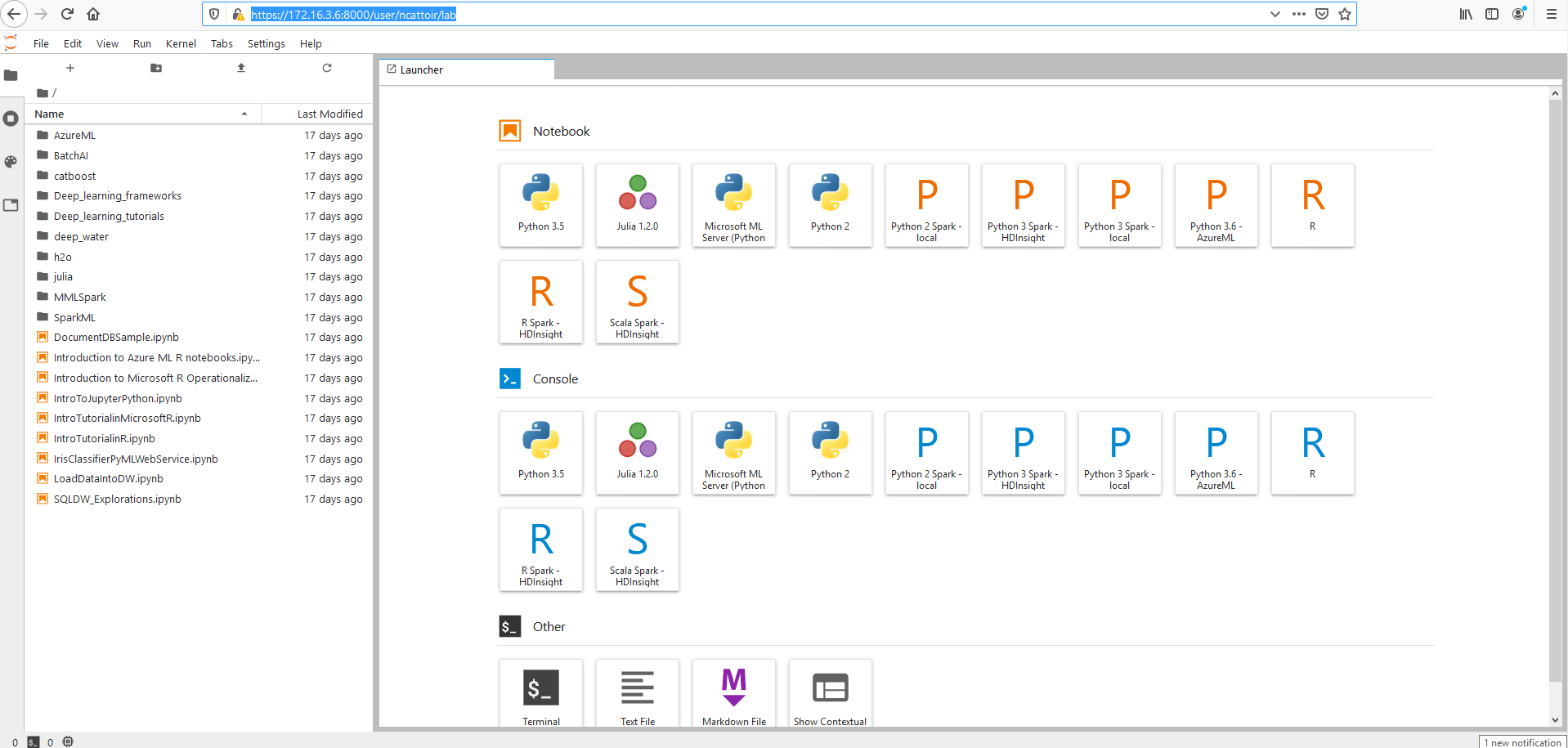The width and height of the screenshot is (1568, 748).
Task: Go to the browser home page
Action: 93,14
